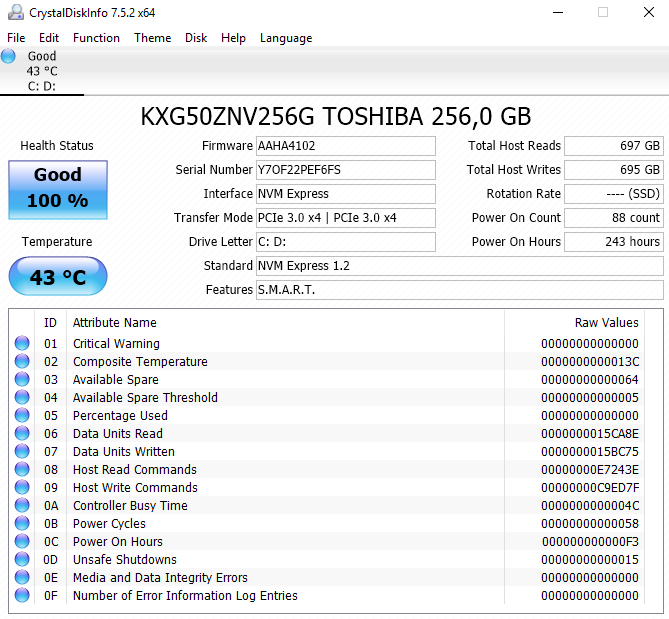Click raw value 000000000000F3
This screenshot has height=619, width=669.
coord(590,541)
